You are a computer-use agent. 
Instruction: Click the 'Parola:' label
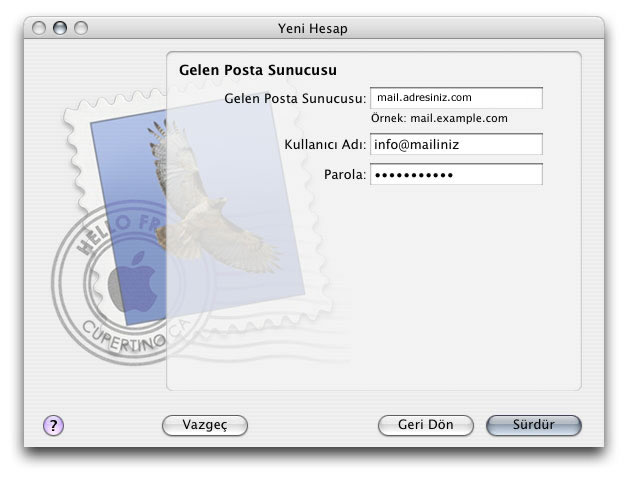[345, 174]
